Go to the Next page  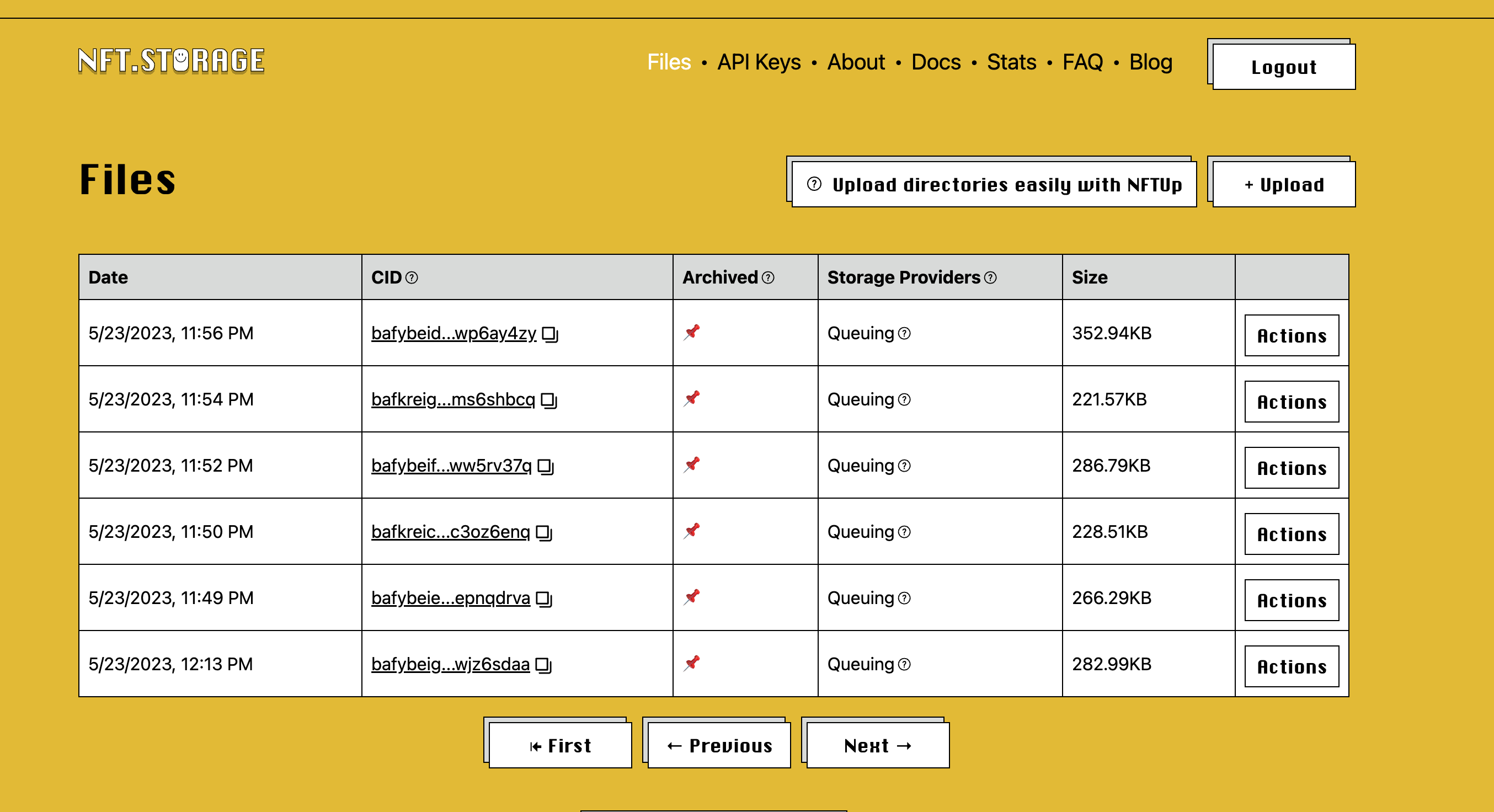[878, 745]
